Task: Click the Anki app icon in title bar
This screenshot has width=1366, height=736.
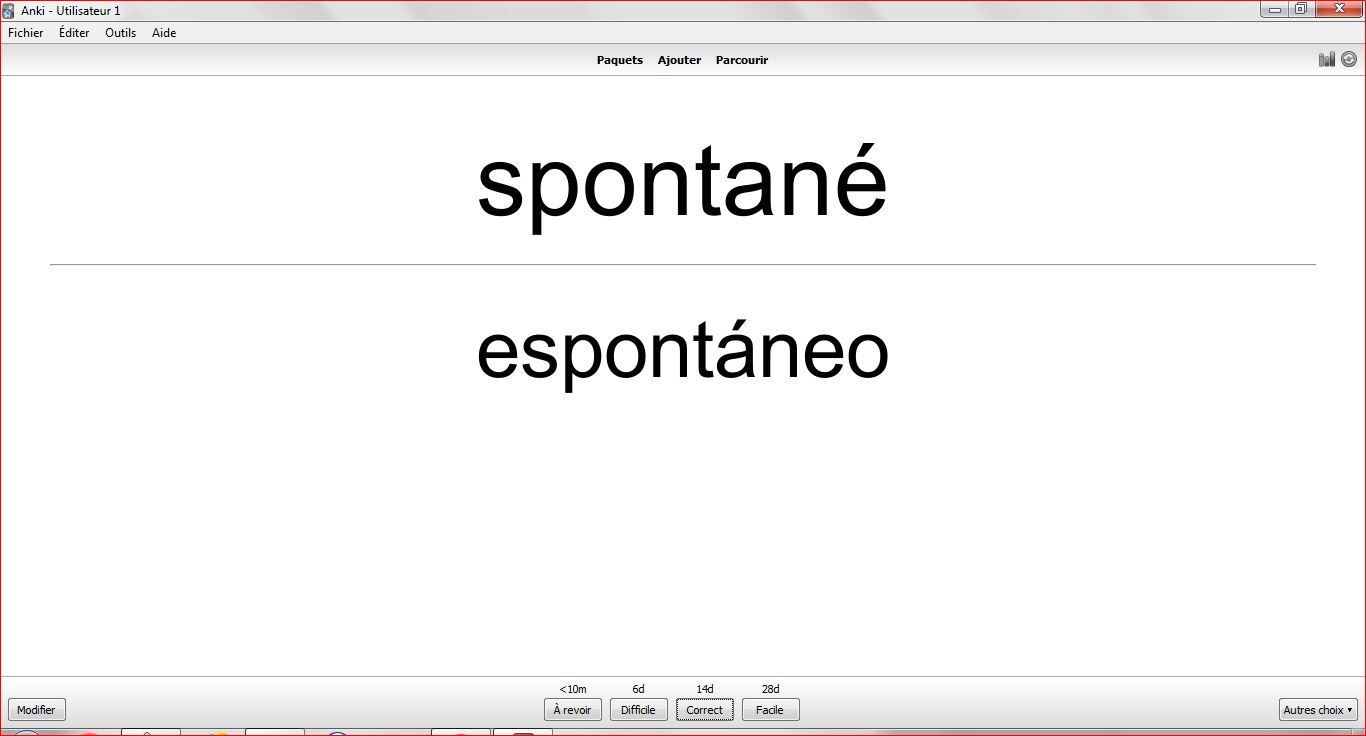Action: click(x=9, y=10)
